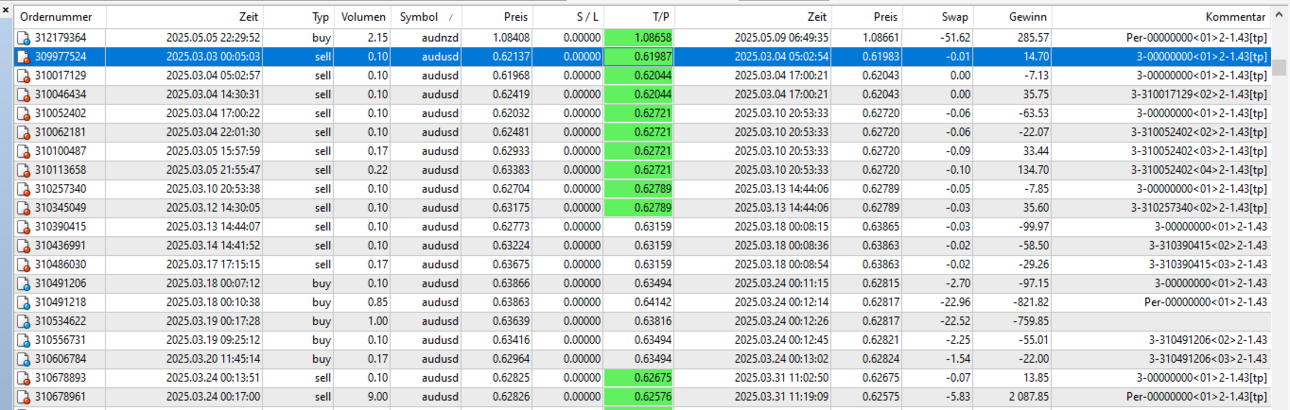1290x410 pixels.
Task: Click close time 2025.03.31 11:19:09
Action: pos(782,397)
